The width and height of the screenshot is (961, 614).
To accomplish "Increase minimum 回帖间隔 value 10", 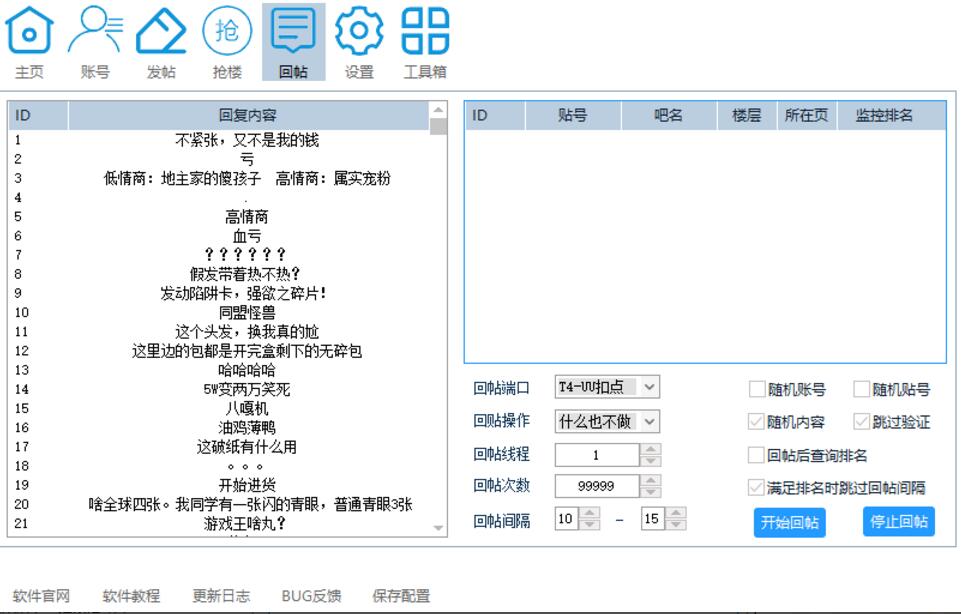I will pos(590,513).
